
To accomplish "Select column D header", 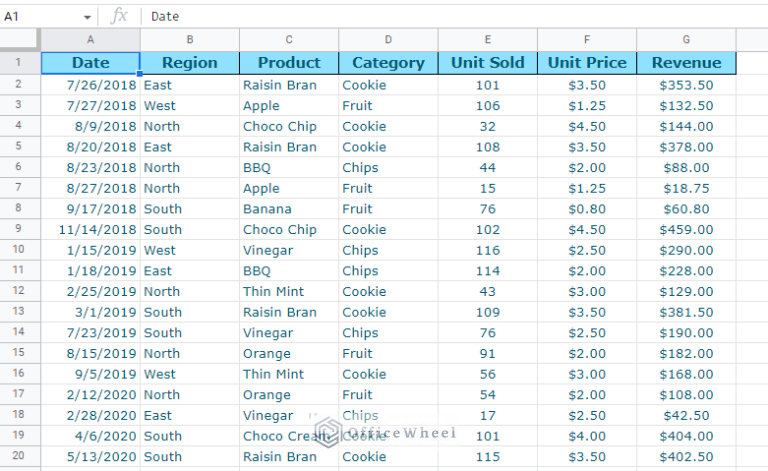I will click(x=388, y=39).
